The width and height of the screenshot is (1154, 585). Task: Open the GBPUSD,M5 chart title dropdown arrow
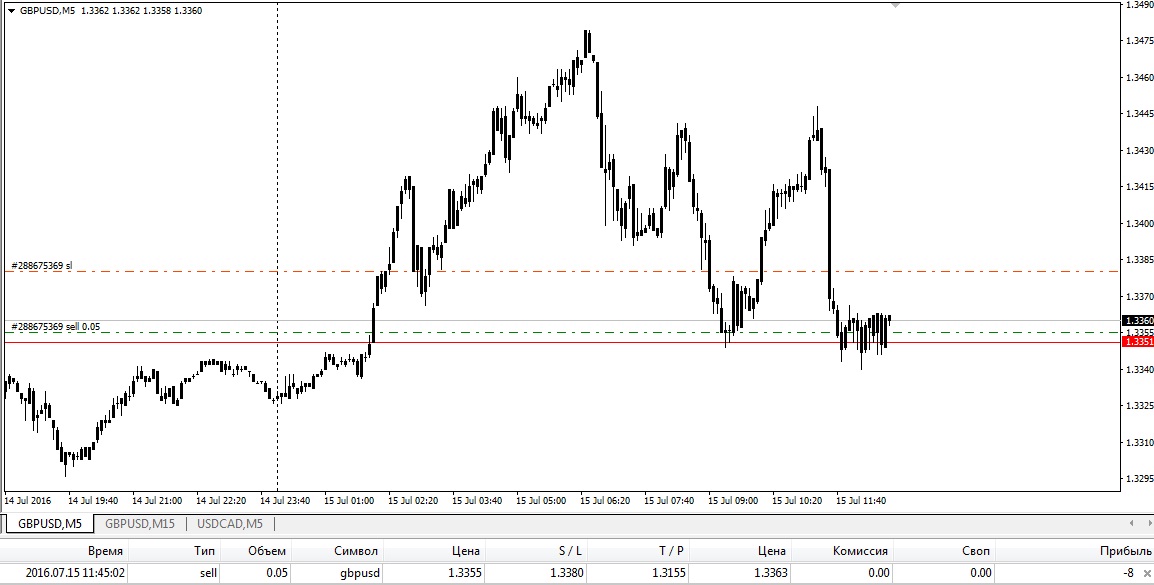(x=11, y=11)
